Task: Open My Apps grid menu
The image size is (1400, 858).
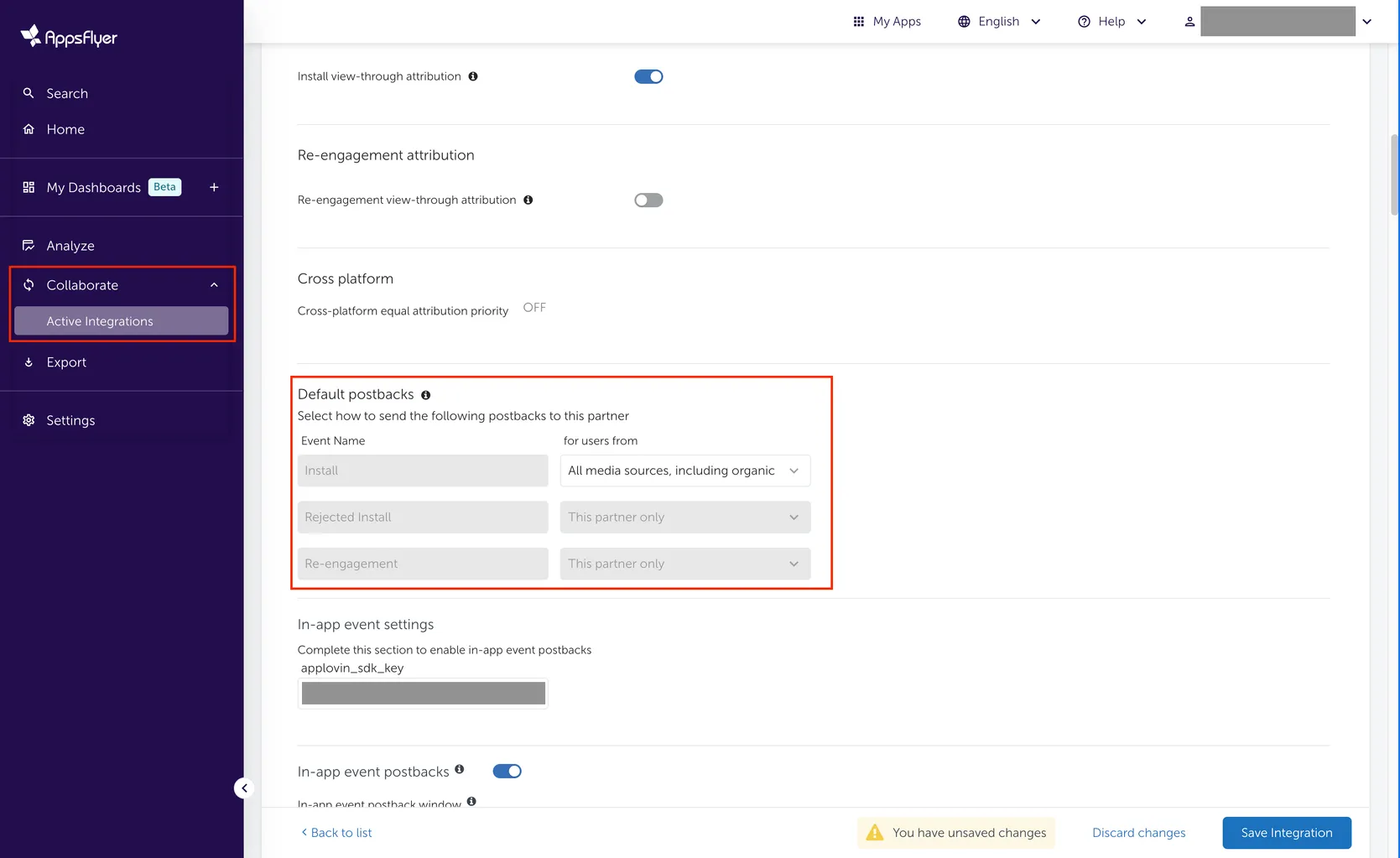Action: (x=887, y=21)
